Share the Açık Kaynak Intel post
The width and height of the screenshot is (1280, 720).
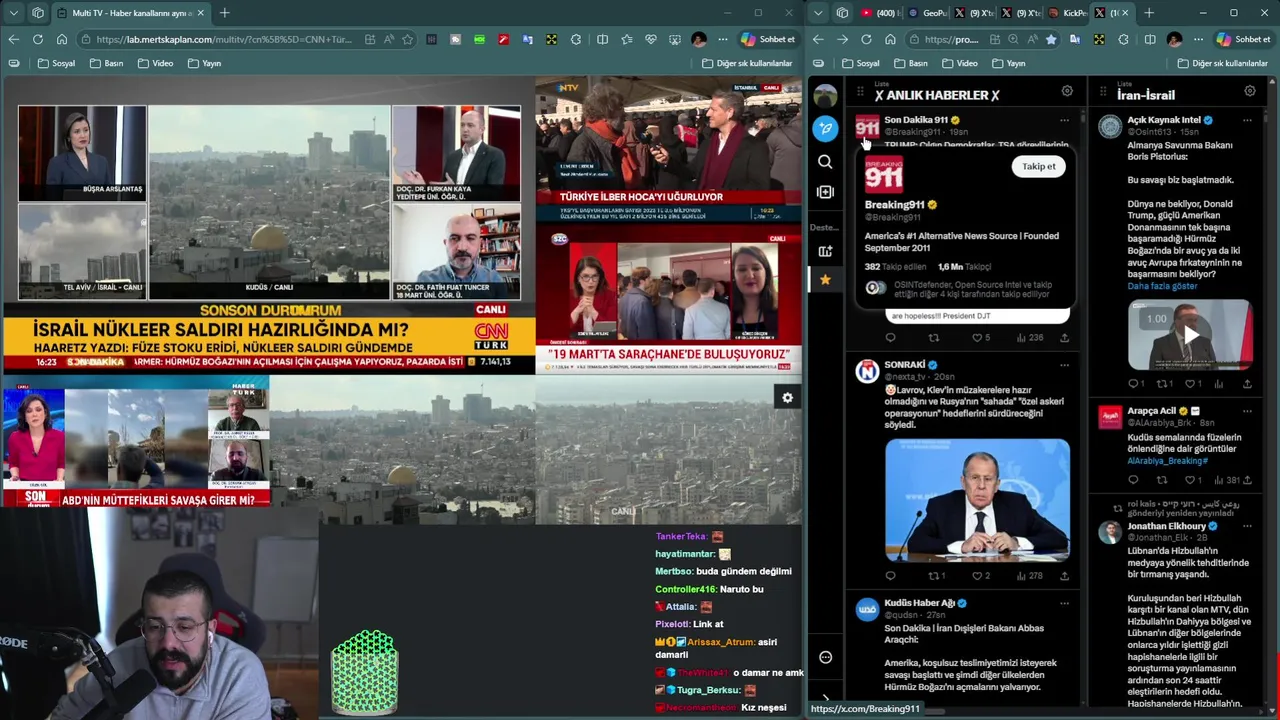[1247, 384]
